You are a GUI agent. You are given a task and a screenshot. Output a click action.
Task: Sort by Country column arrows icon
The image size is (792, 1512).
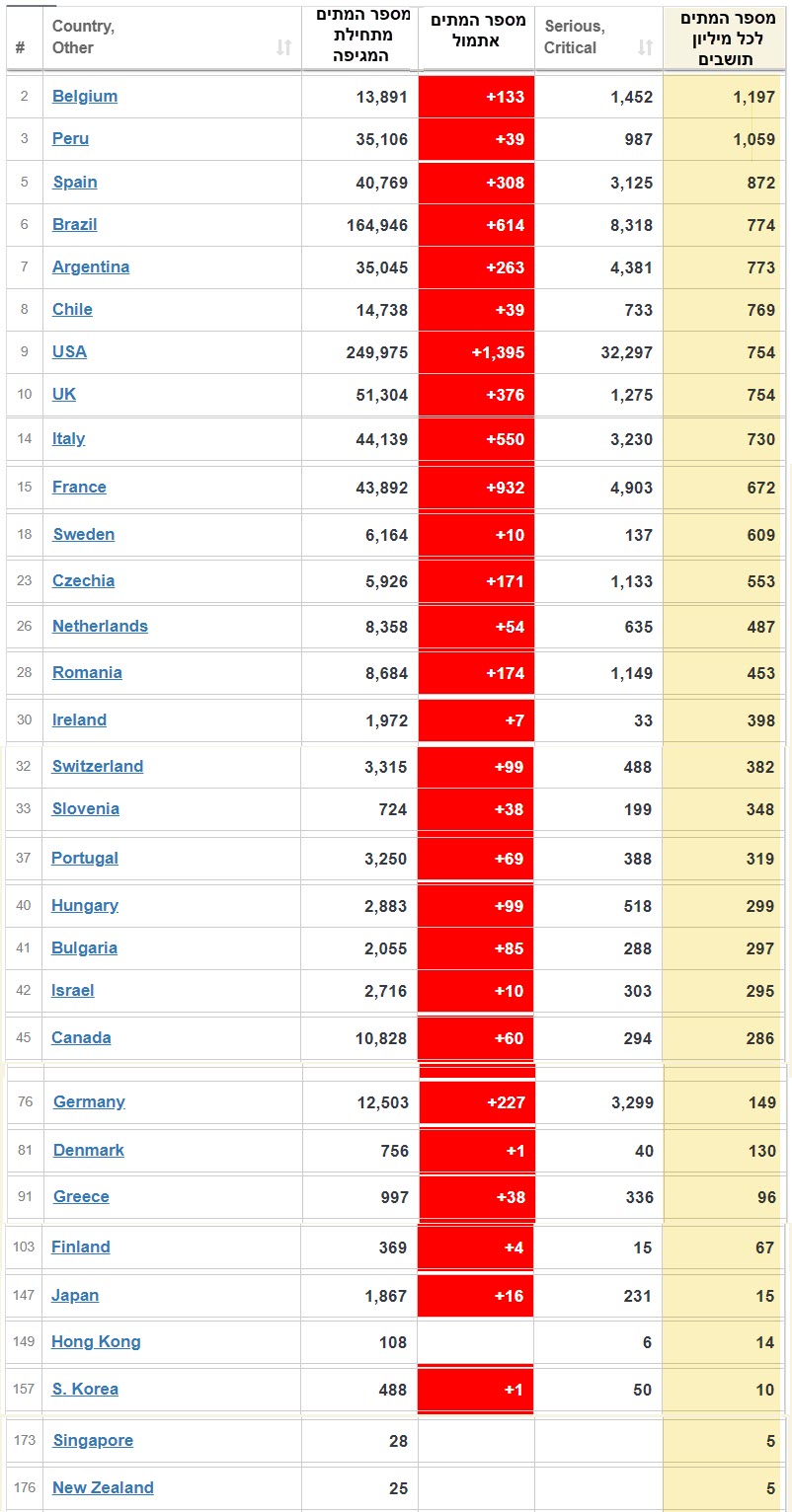[x=283, y=47]
